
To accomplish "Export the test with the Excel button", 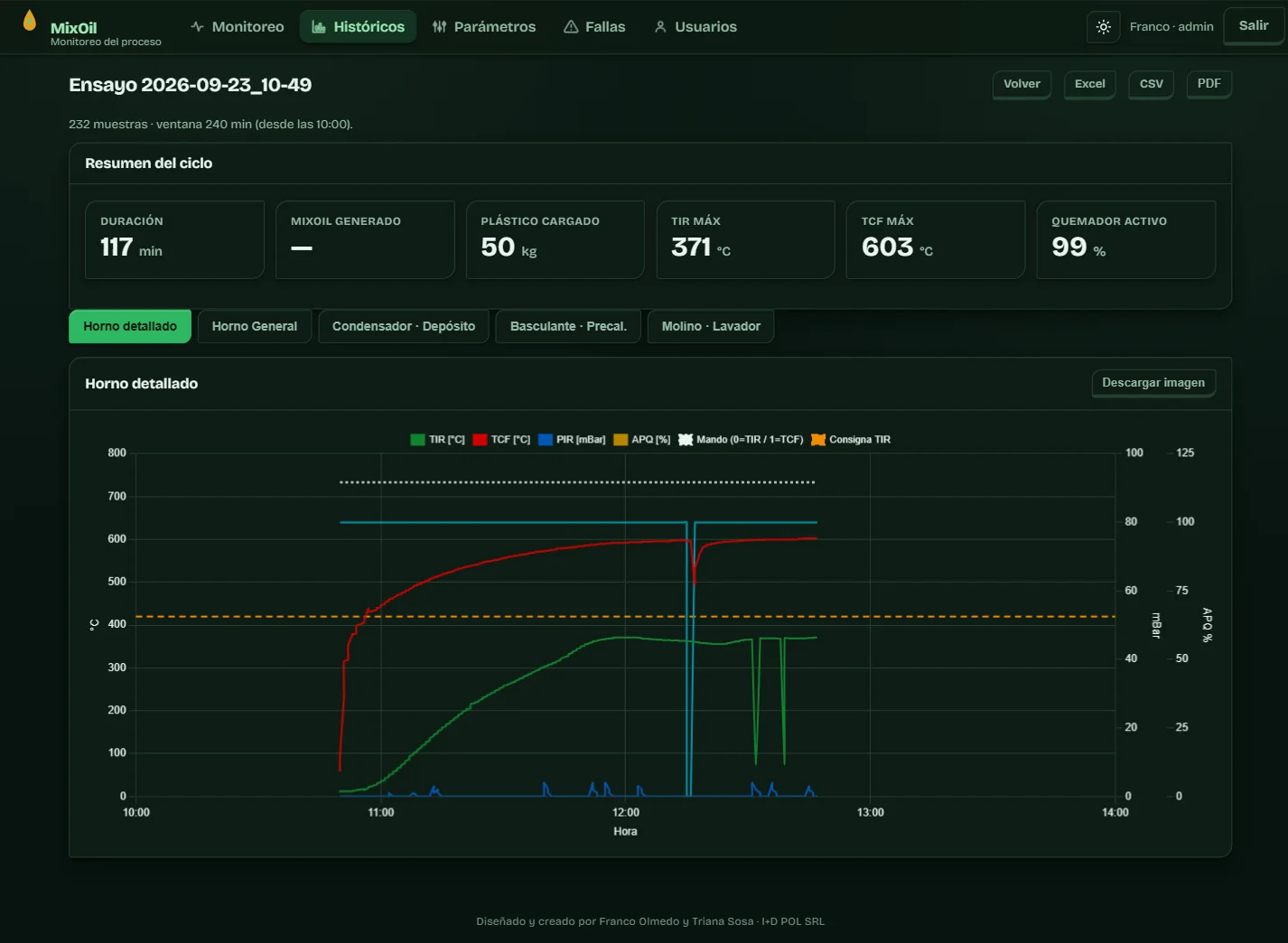I will click(x=1089, y=84).
